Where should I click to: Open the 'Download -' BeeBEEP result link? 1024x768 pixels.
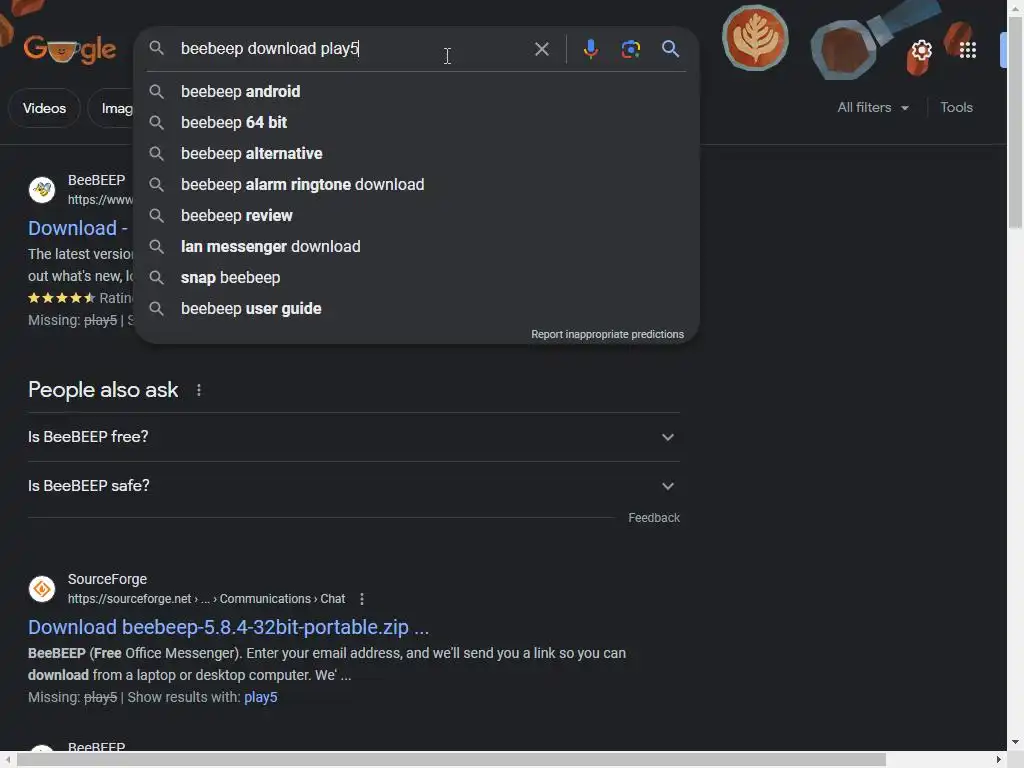[78, 228]
